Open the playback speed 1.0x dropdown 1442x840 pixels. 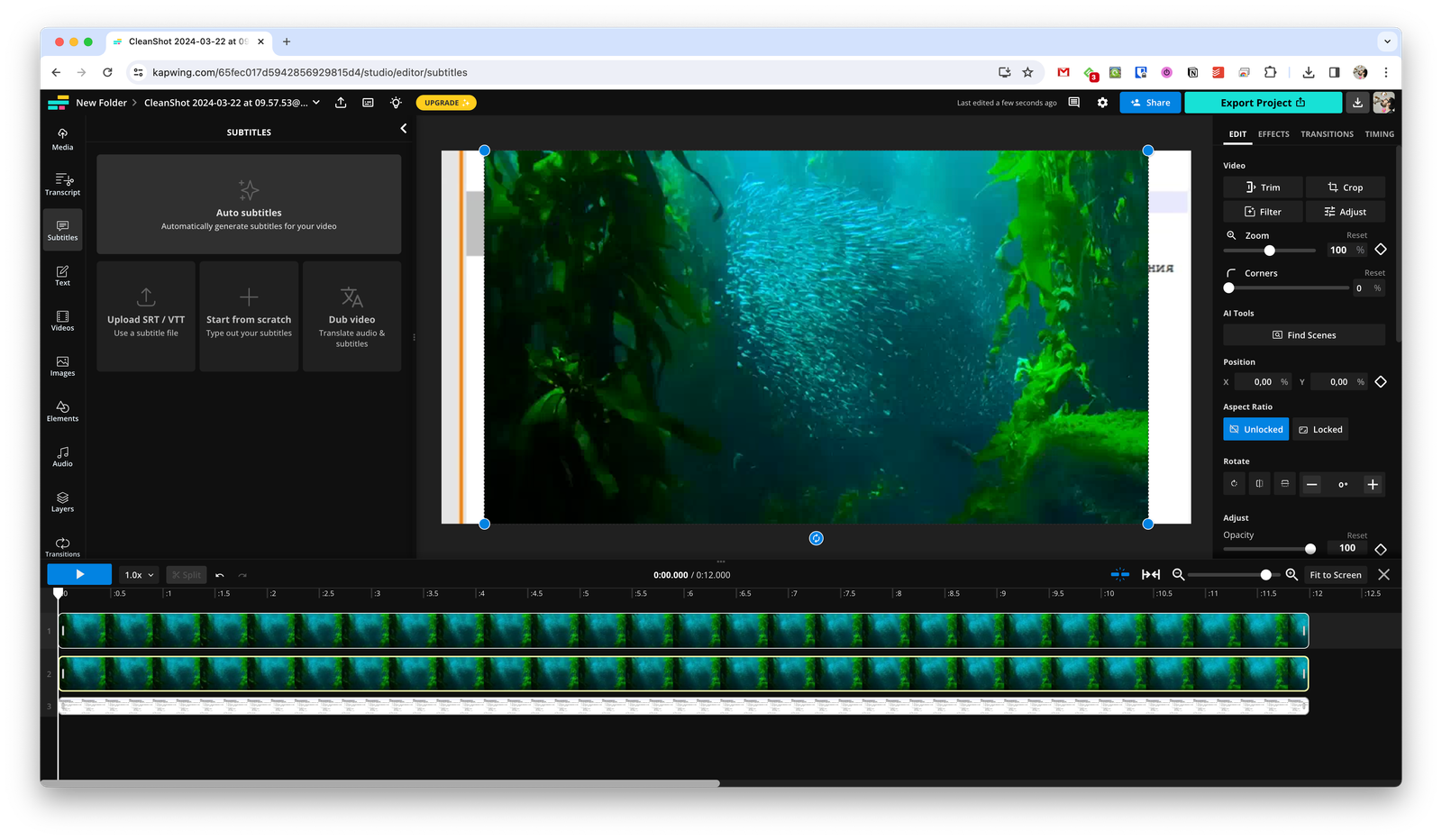click(139, 575)
